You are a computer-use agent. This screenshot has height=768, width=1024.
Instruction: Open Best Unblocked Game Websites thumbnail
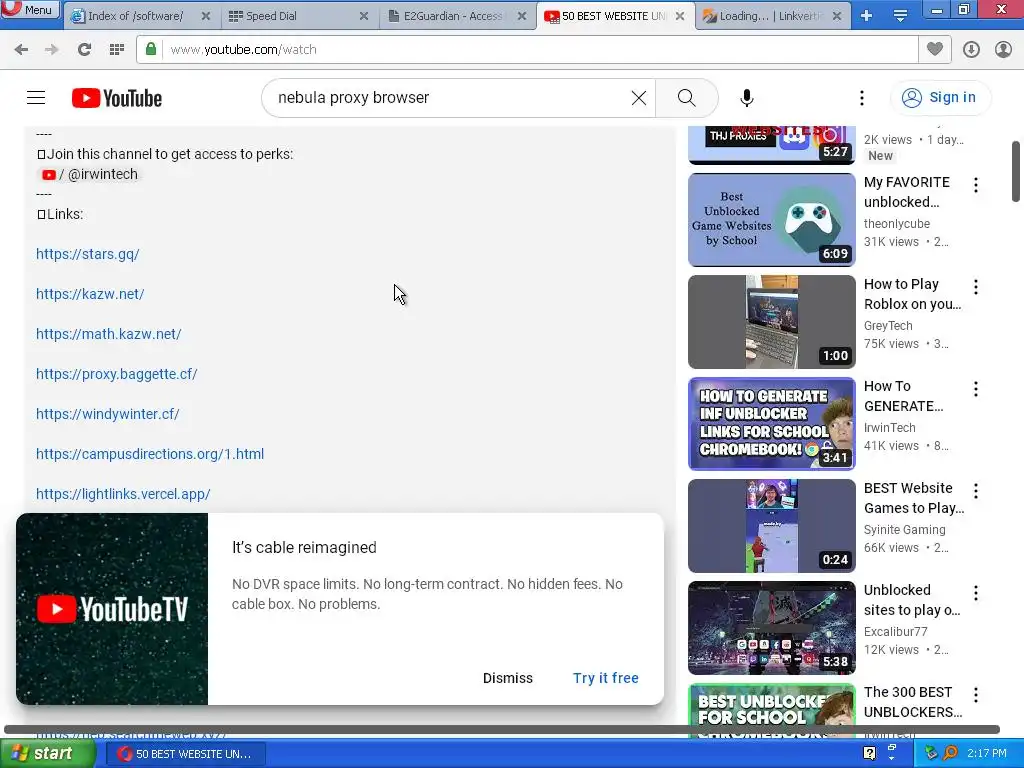tap(771, 219)
